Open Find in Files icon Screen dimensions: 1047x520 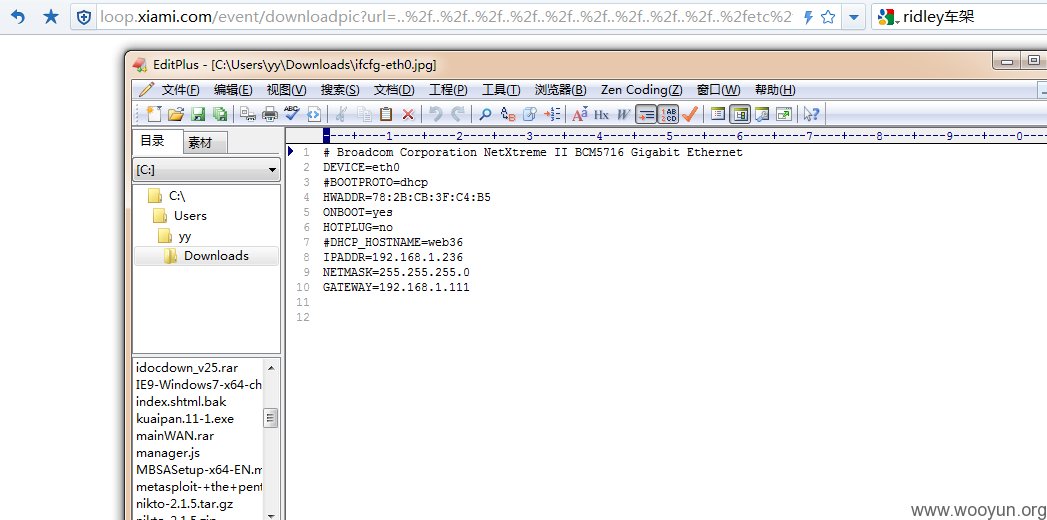(530, 114)
